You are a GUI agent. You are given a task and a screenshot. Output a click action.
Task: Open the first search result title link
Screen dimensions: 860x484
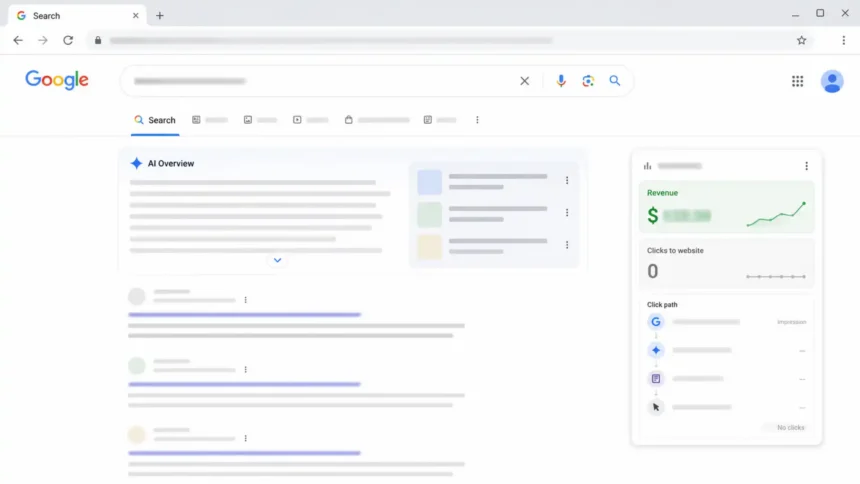[245, 314]
